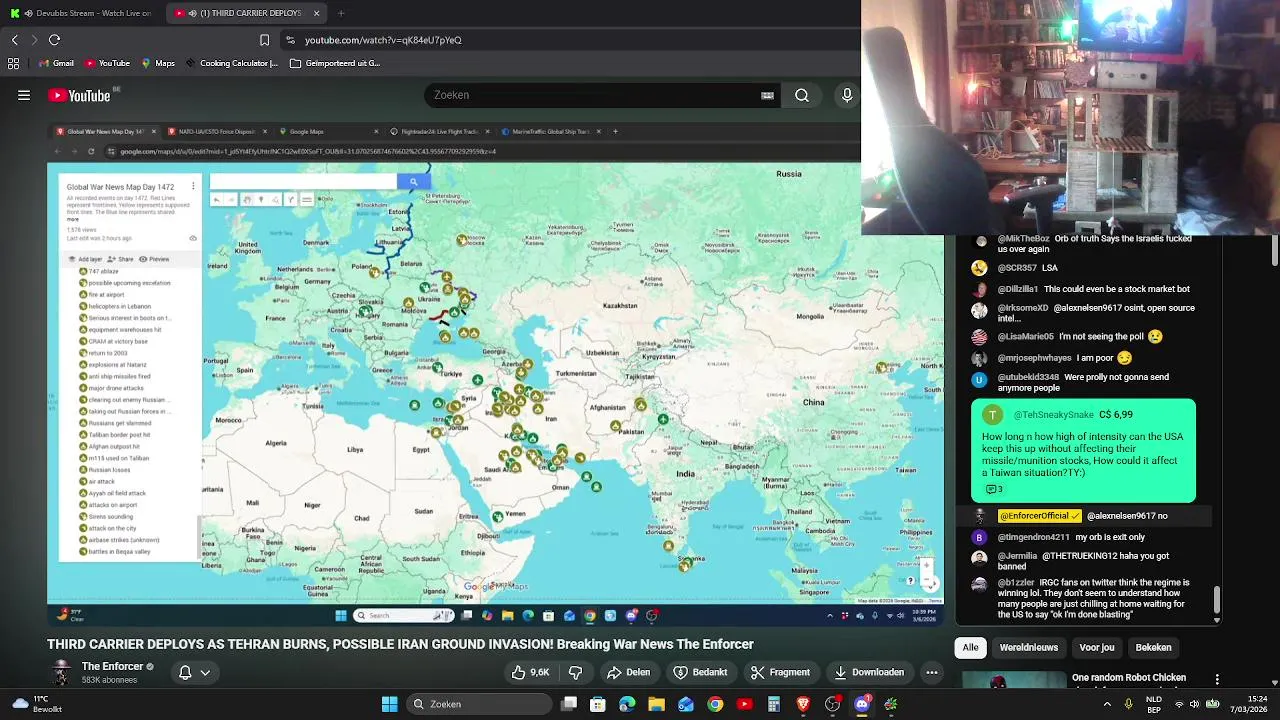Screen dimensions: 1280x720
Task: Switch to Brave browser on taskbar
Action: click(x=803, y=704)
